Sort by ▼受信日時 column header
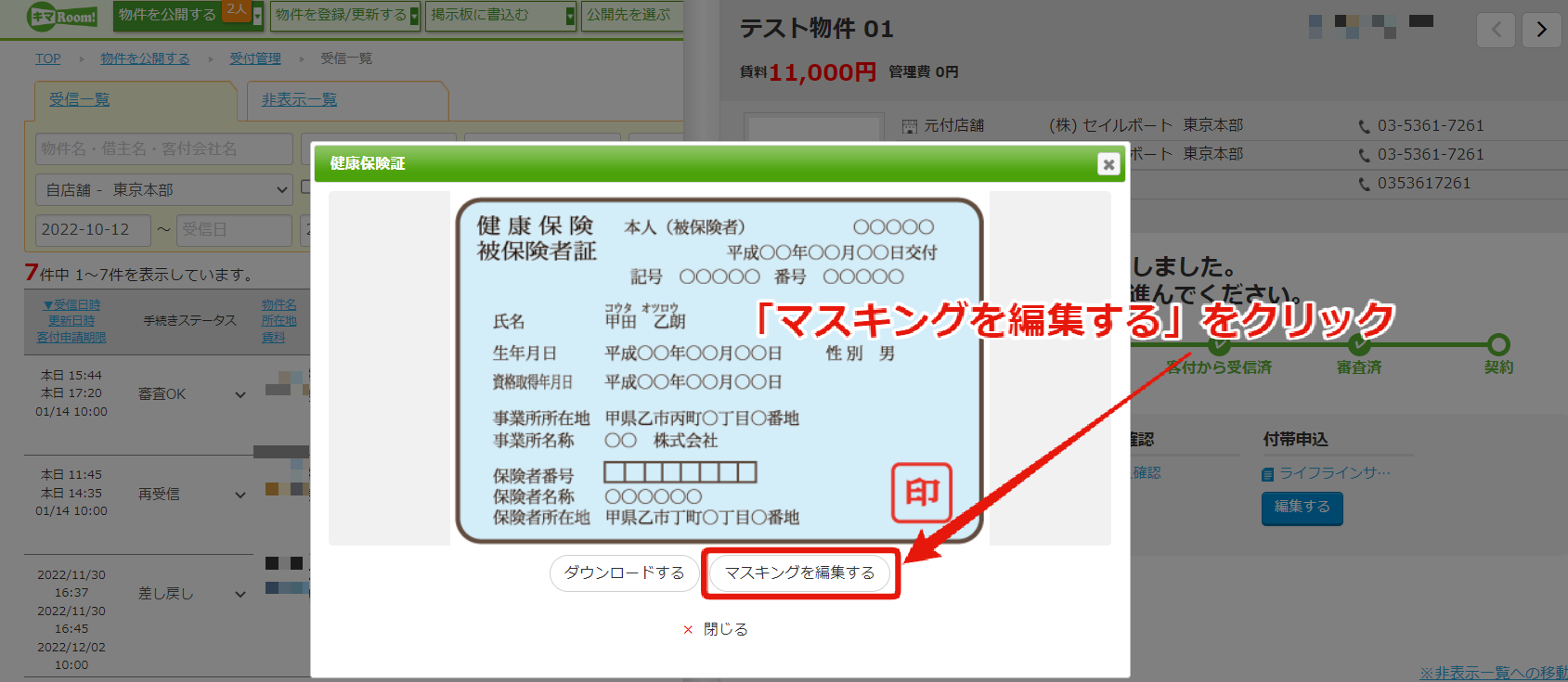Viewport: 1568px width, 682px height. (x=71, y=304)
